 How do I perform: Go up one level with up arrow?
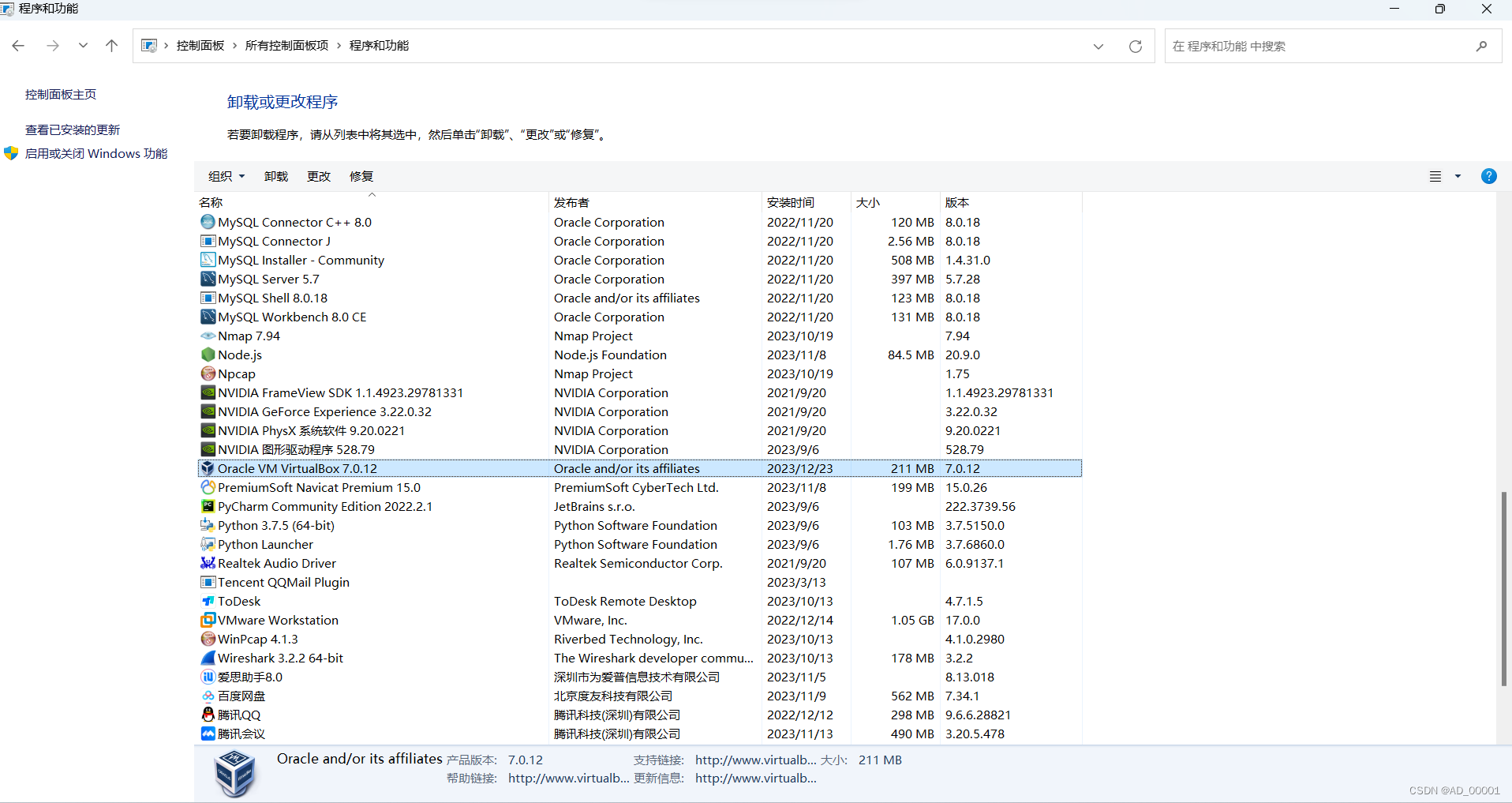click(111, 46)
